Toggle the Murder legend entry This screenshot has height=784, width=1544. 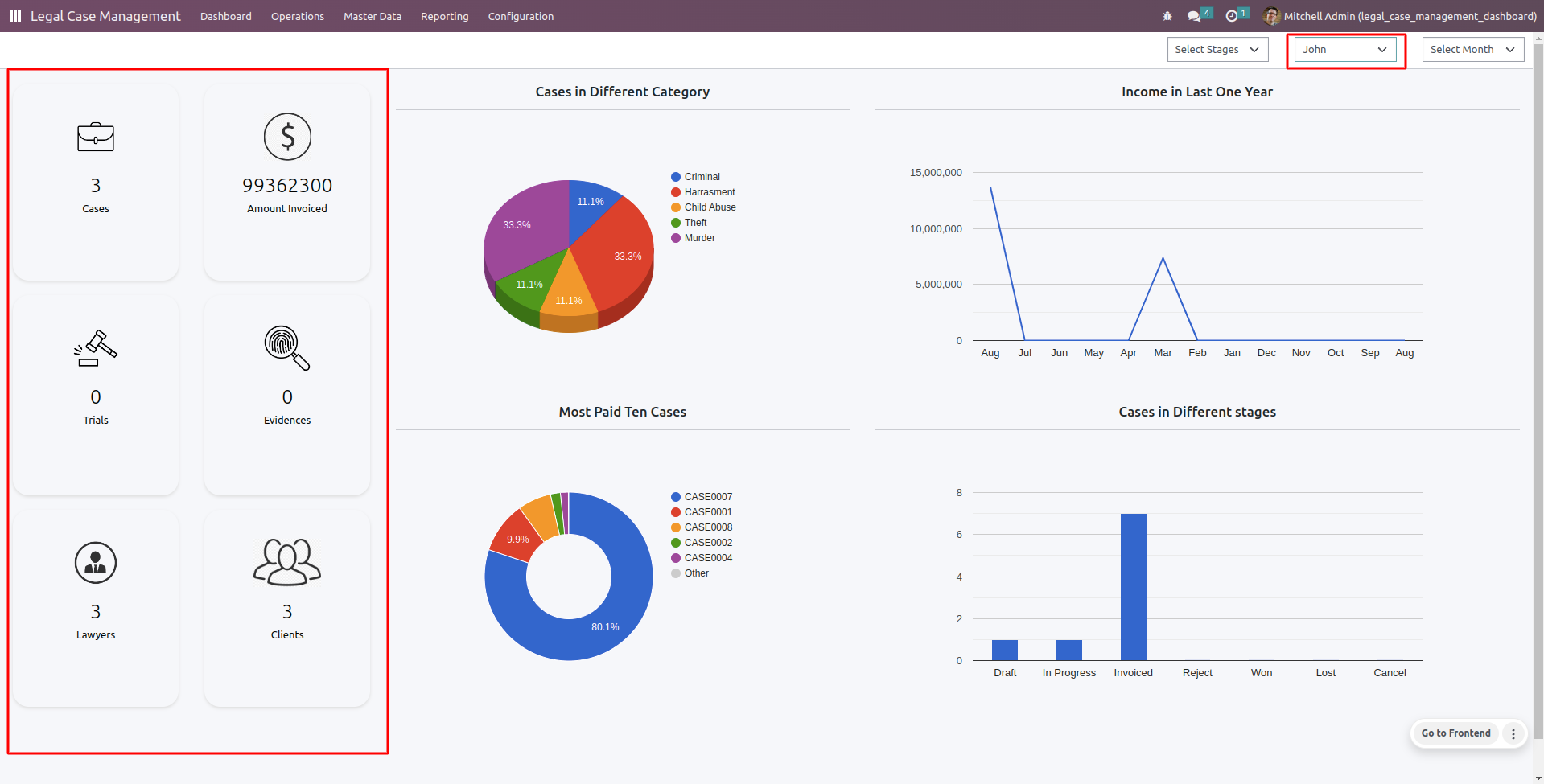tap(693, 238)
